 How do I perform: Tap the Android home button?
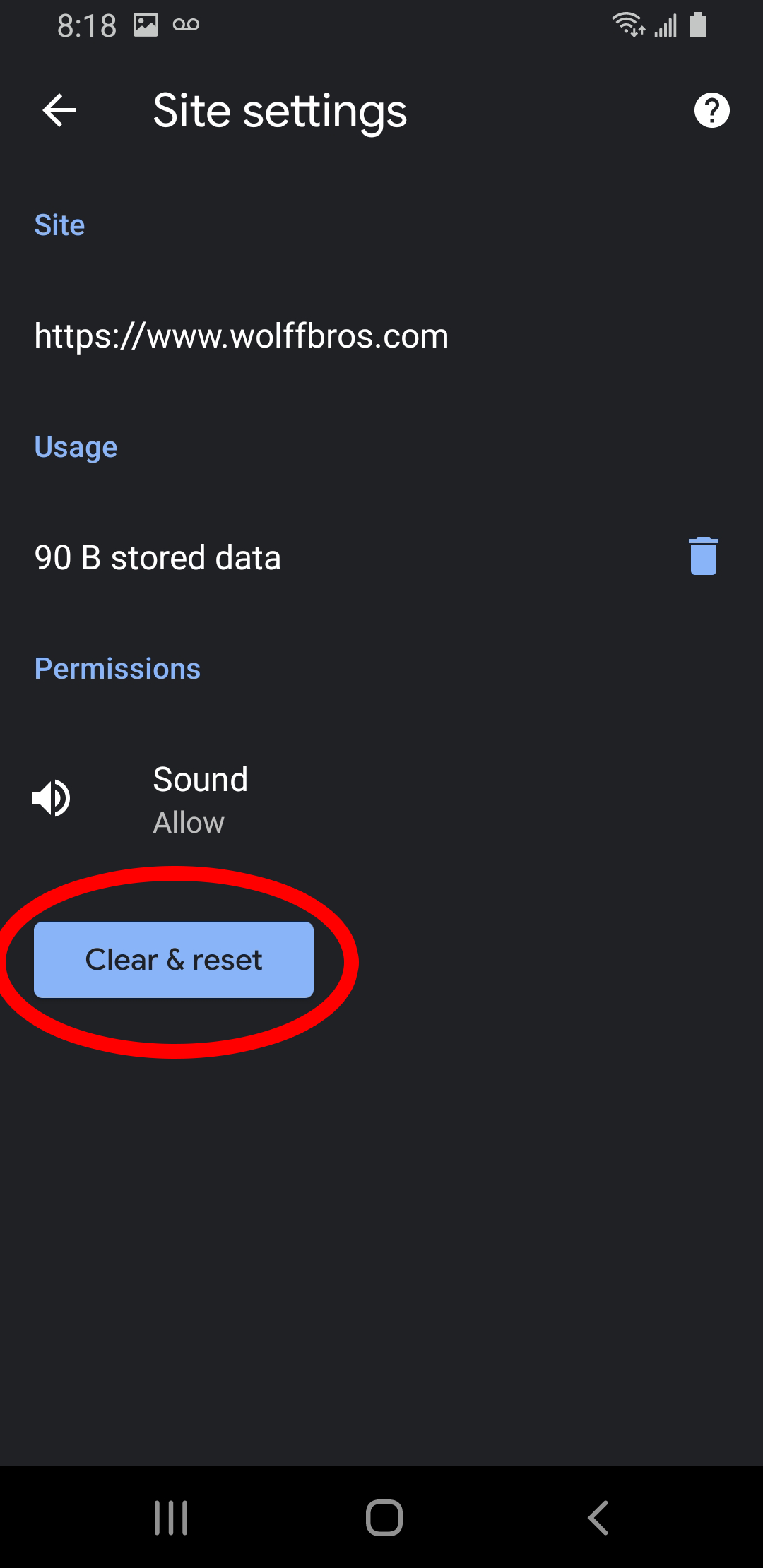[x=384, y=1517]
